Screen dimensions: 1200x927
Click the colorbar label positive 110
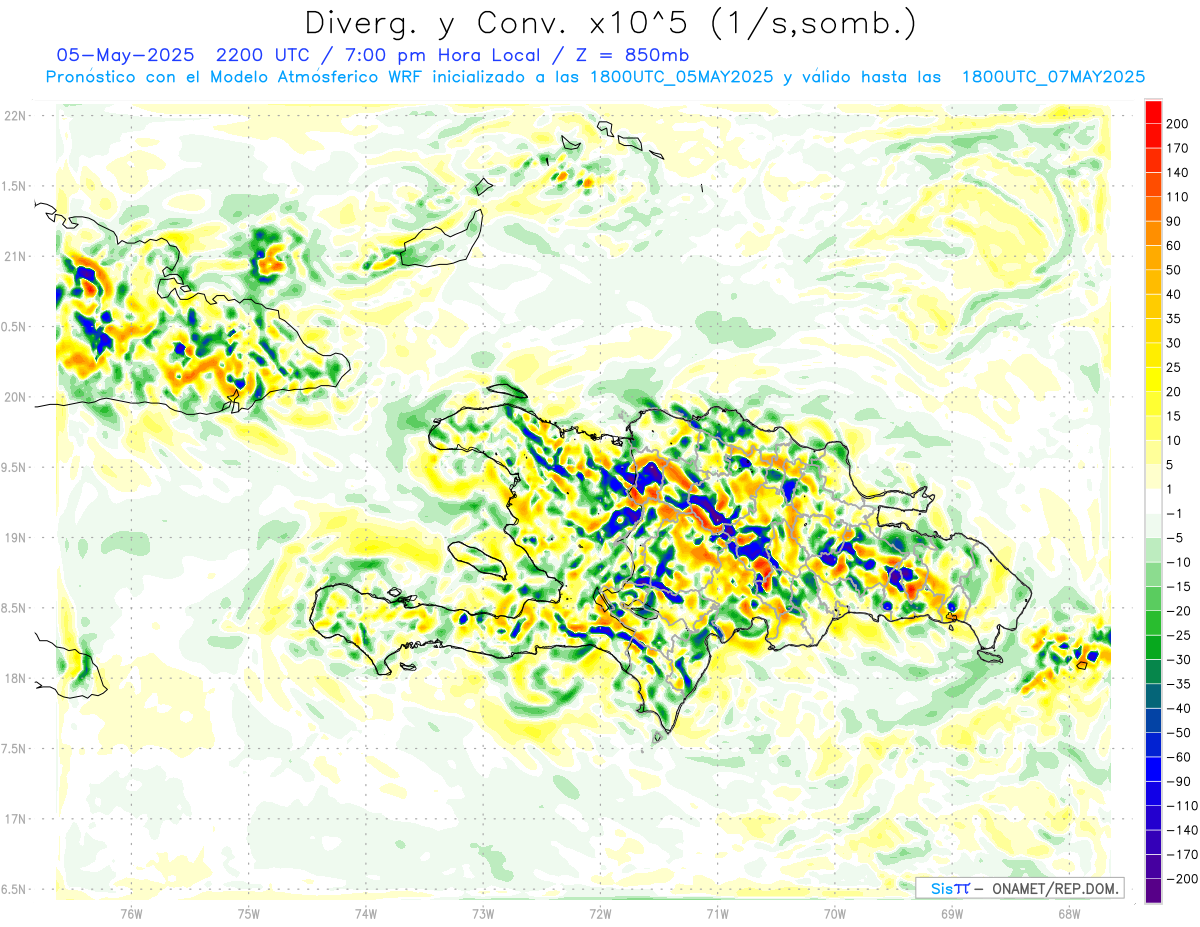pyautogui.click(x=1176, y=196)
